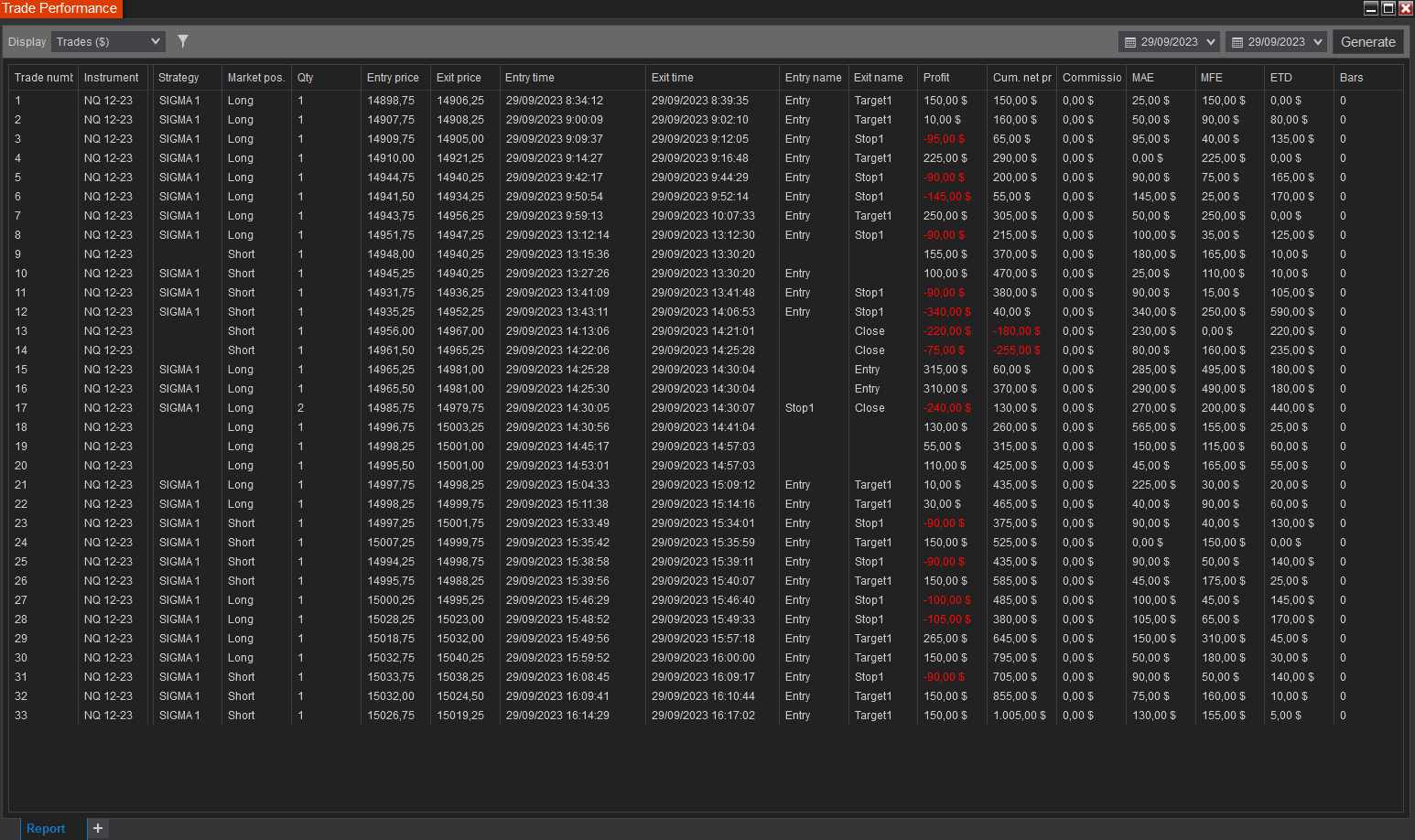The image size is (1415, 840).
Task: Open the Display Trades ($) dropdown
Action: click(108, 41)
